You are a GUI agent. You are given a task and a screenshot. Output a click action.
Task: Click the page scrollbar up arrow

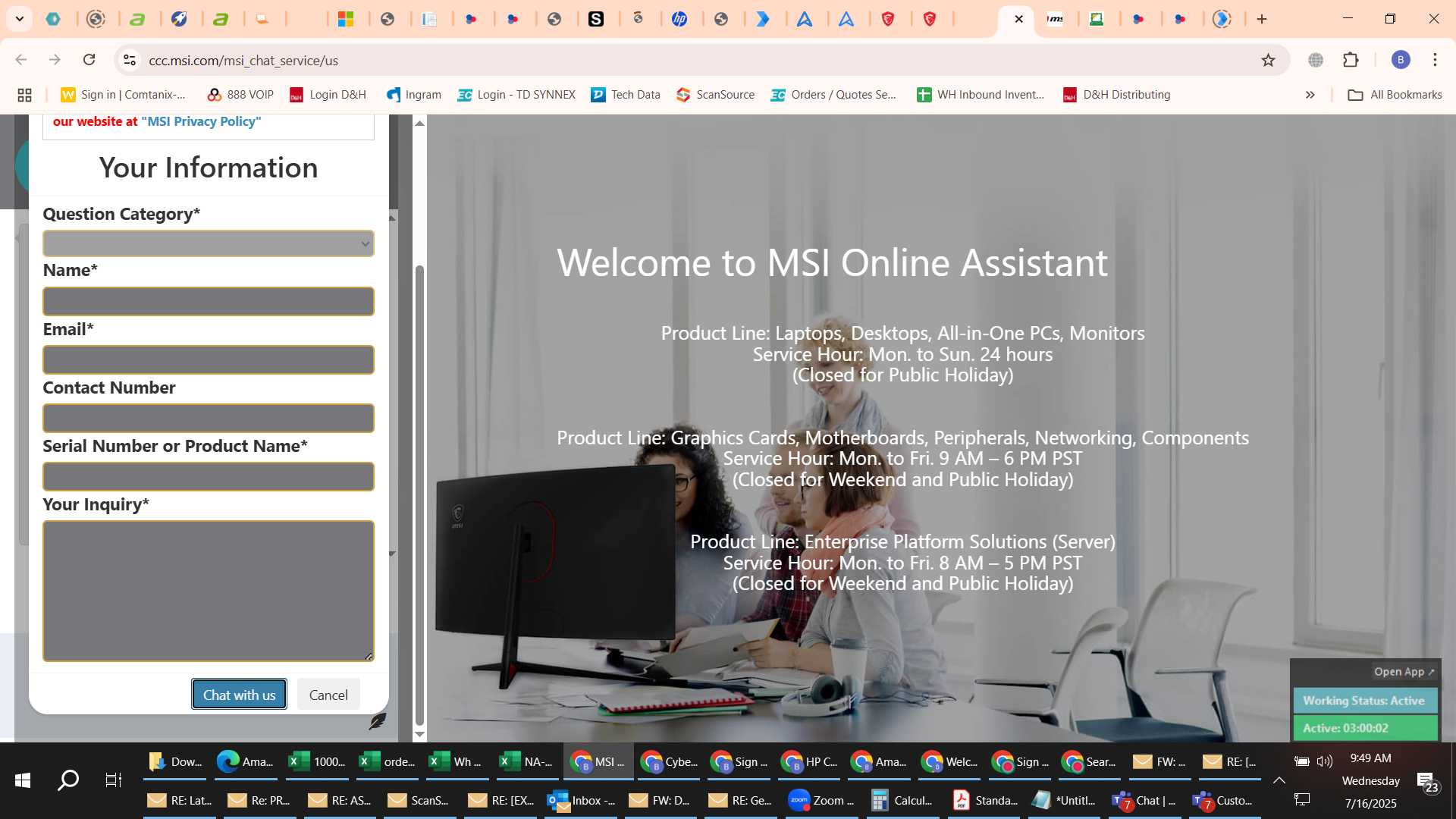(419, 123)
